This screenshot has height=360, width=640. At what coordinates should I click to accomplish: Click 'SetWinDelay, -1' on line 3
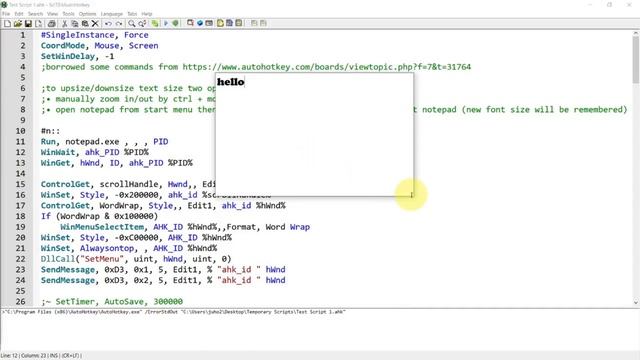tap(77, 56)
